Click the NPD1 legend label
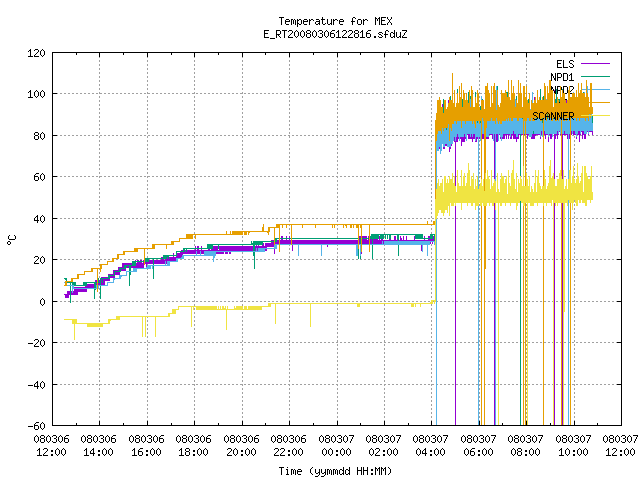This screenshot has width=640, height=480. (562, 77)
